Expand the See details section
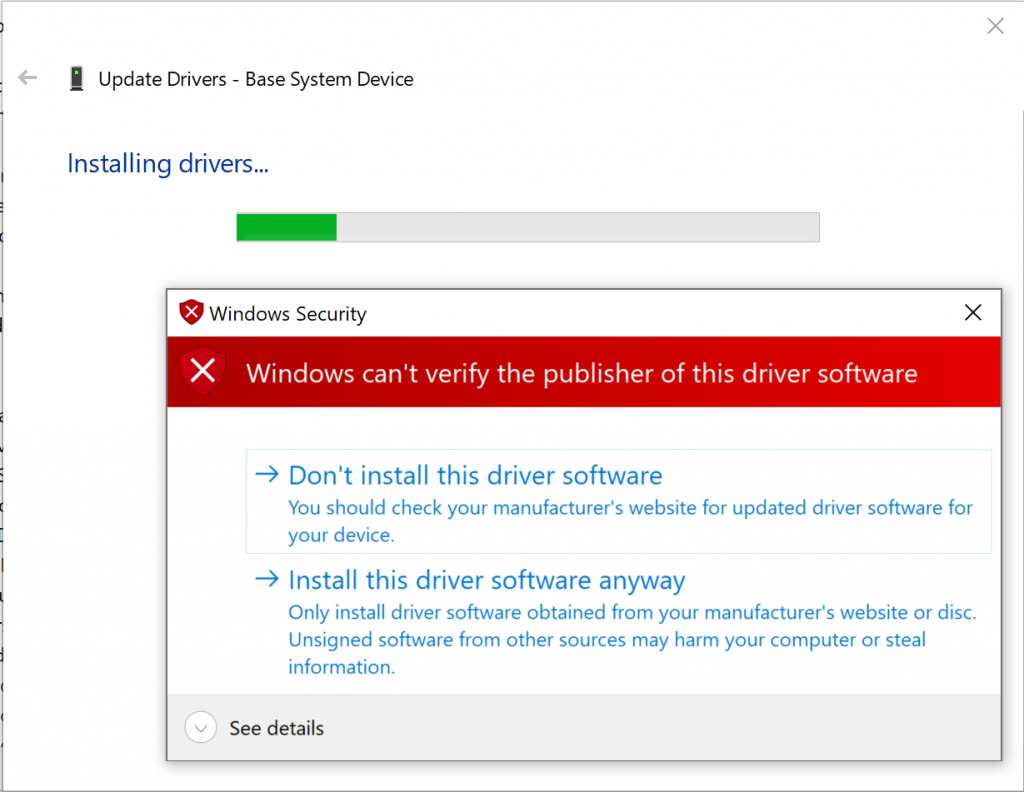1024x792 pixels. tap(276, 728)
